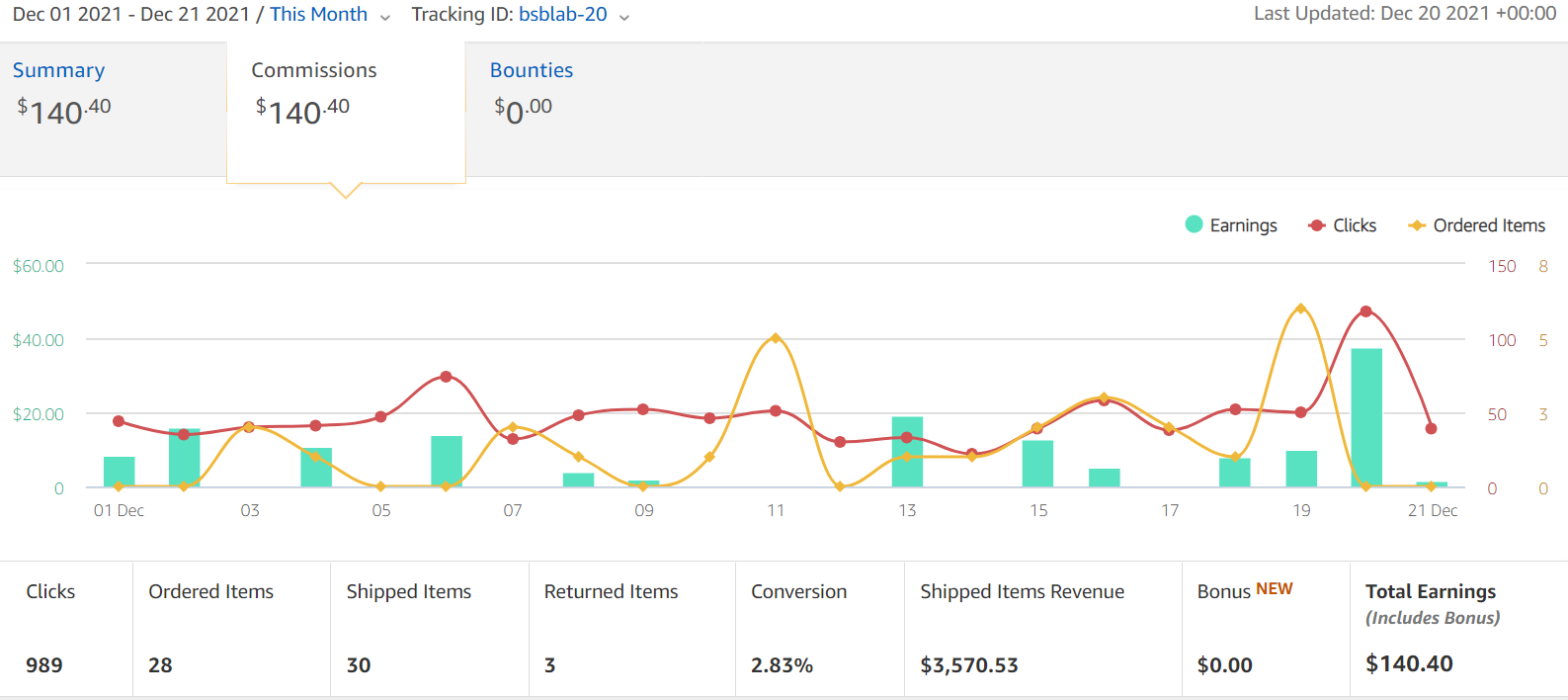Click the Clicks peak point on Dec 20
The width and height of the screenshot is (1568, 700).
[1365, 311]
